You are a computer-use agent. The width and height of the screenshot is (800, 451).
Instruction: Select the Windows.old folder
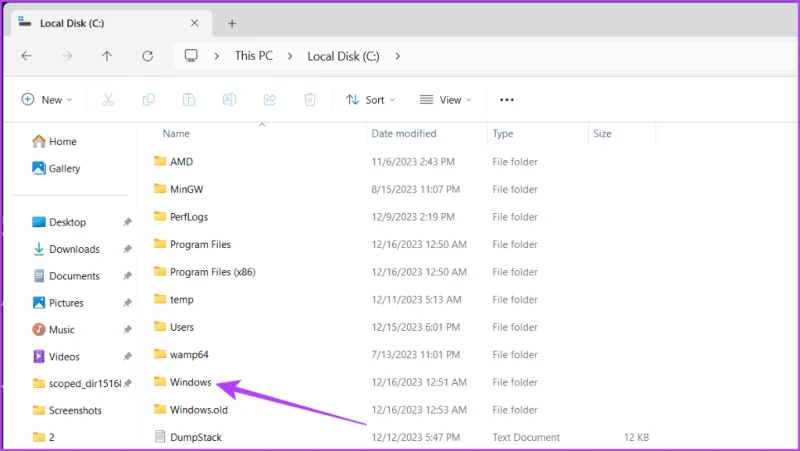(x=198, y=410)
